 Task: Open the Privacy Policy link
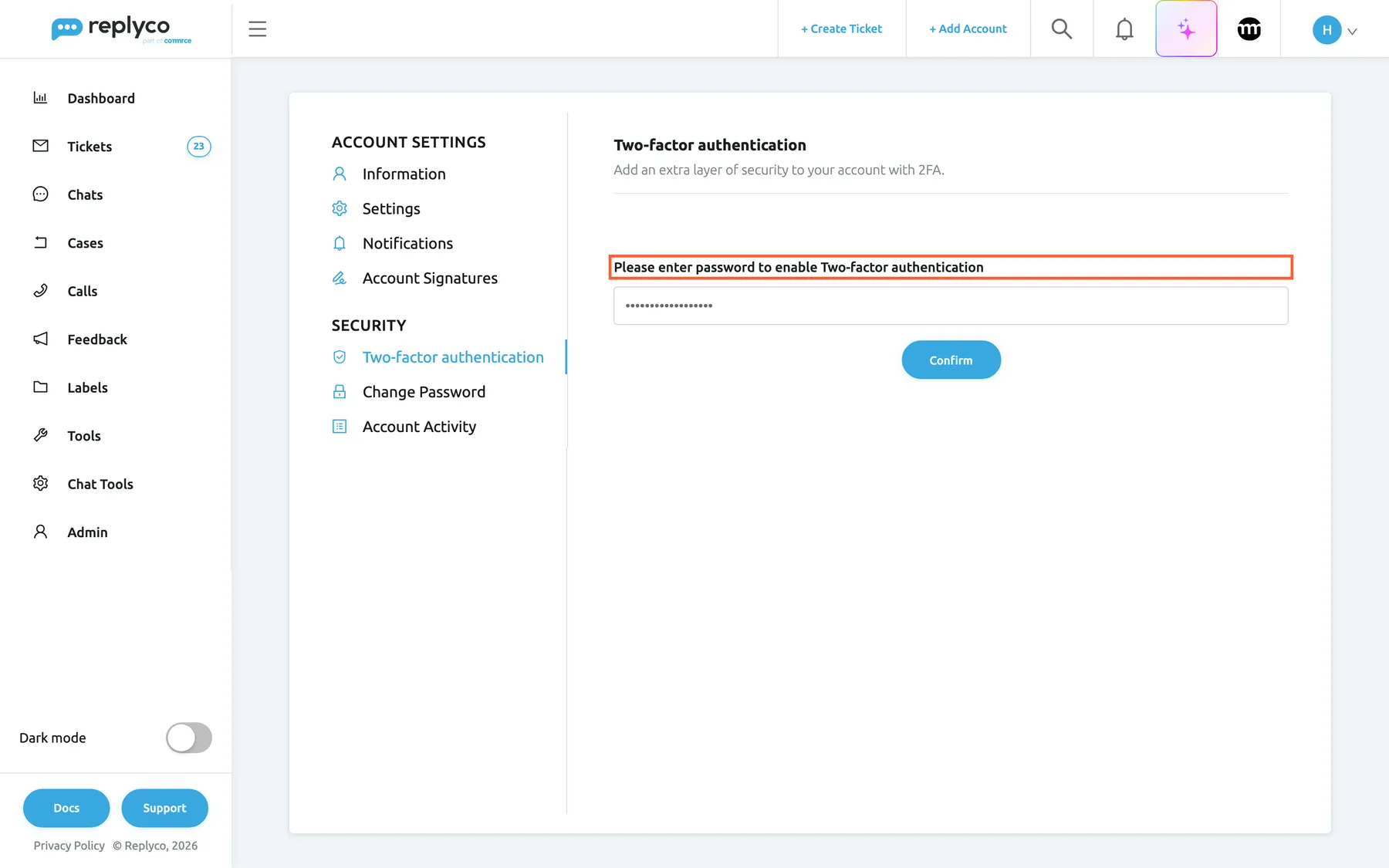[x=69, y=846]
